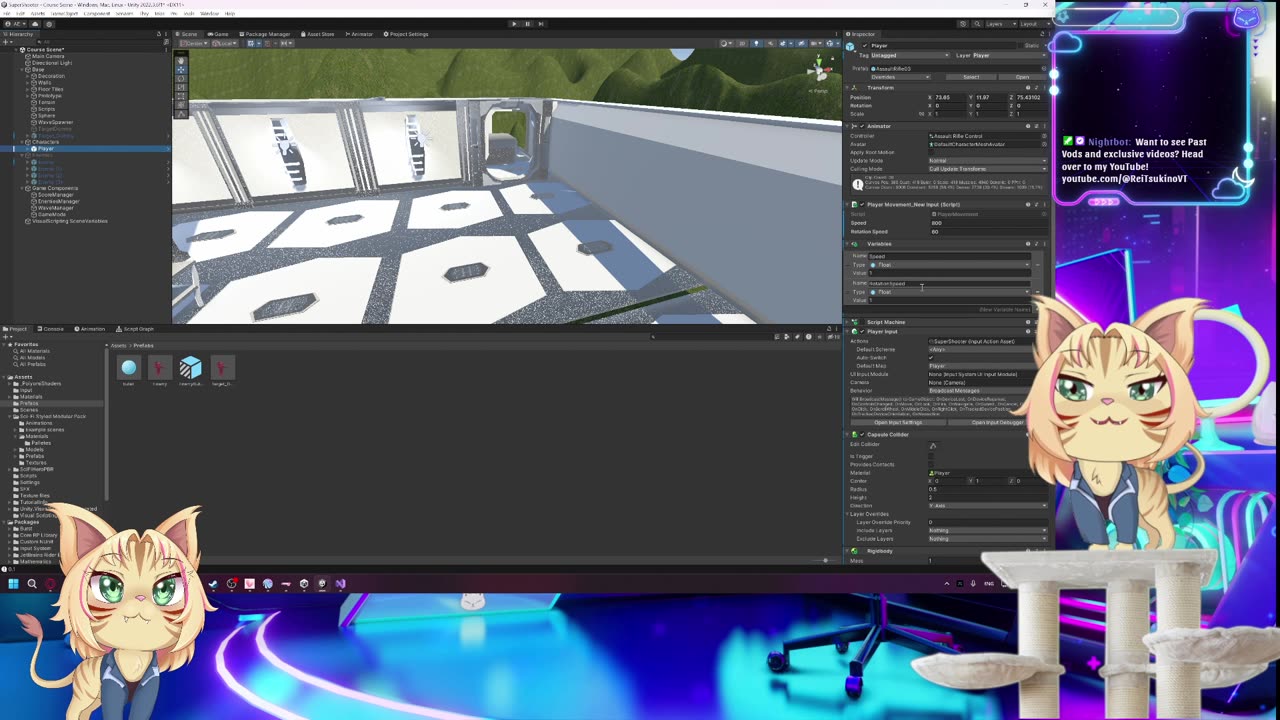Toggle Player active checkbox in Inspector

[865, 45]
